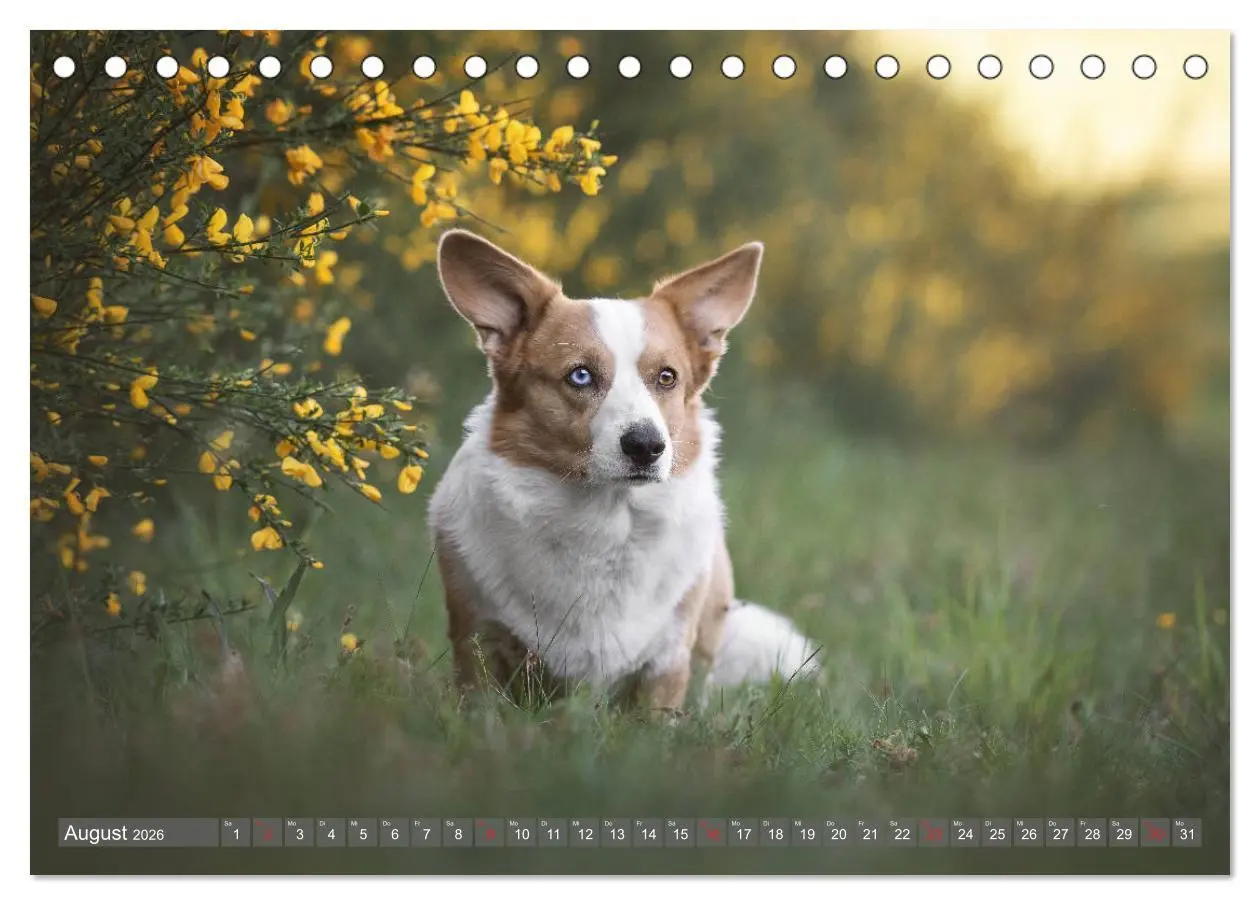
Task: Select date 28 (Fr) in calendar strip
Action: pyautogui.click(x=1092, y=833)
